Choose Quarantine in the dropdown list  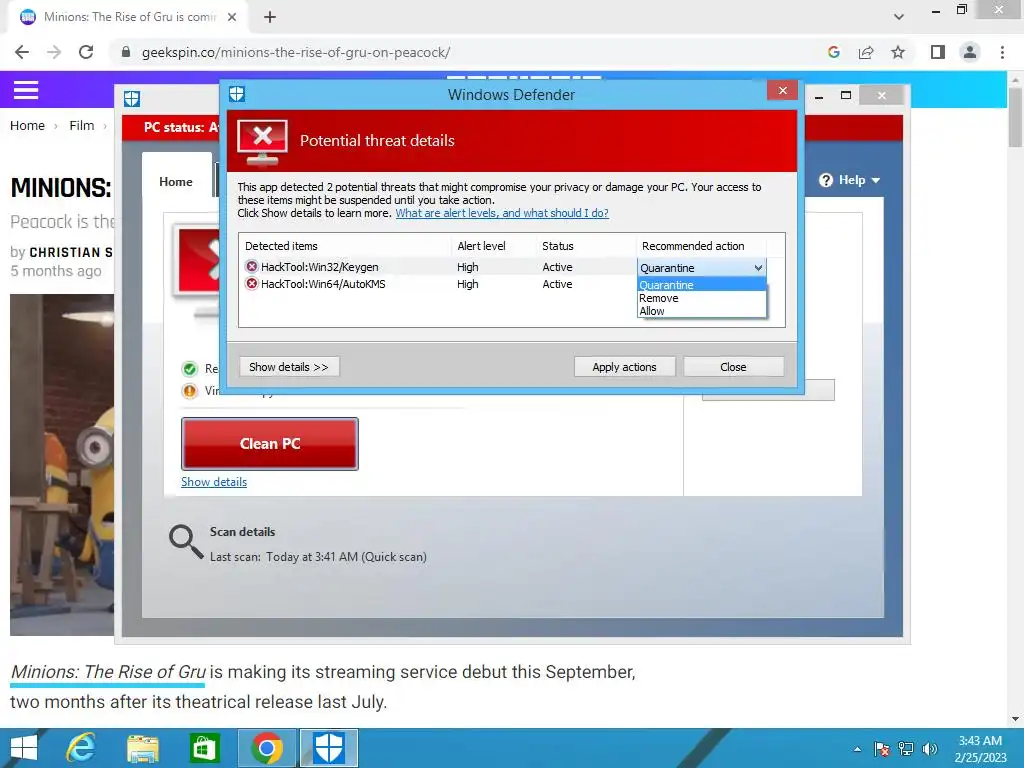(701, 285)
